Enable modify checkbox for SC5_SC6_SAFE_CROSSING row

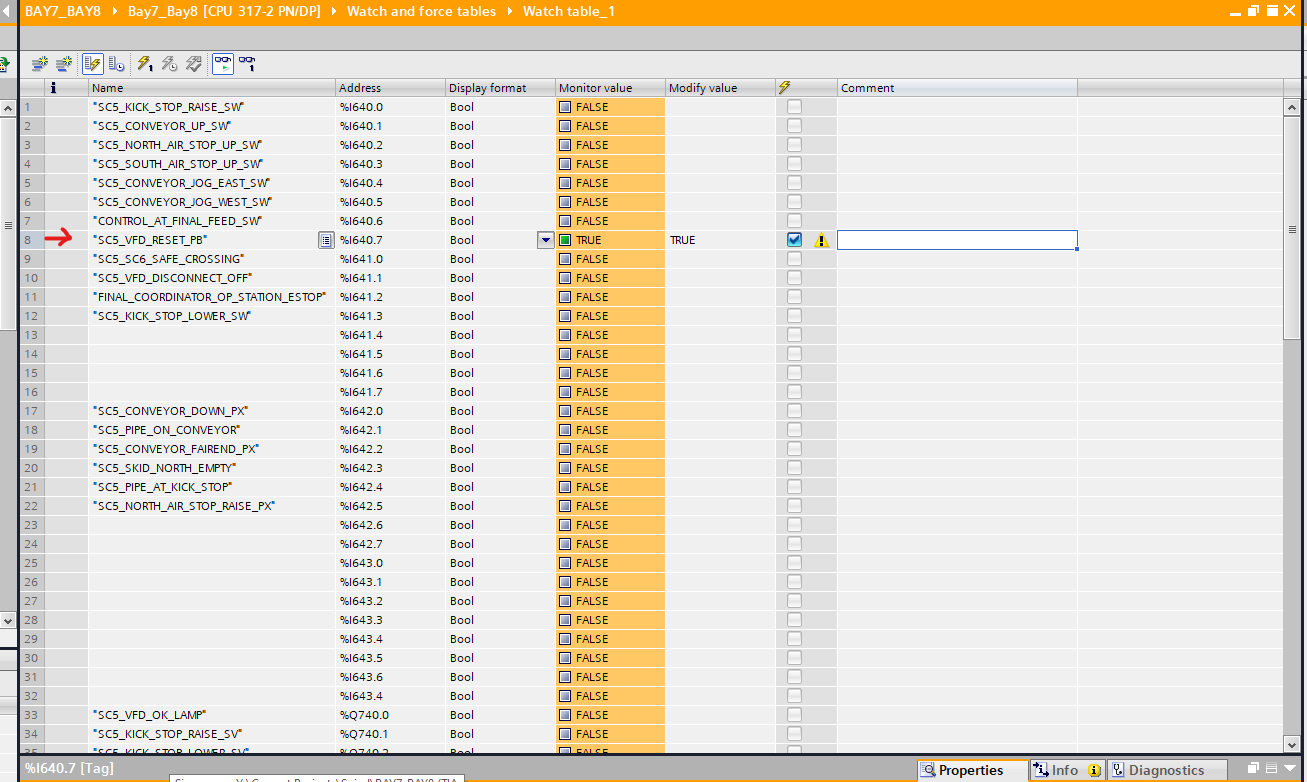pyautogui.click(x=794, y=259)
